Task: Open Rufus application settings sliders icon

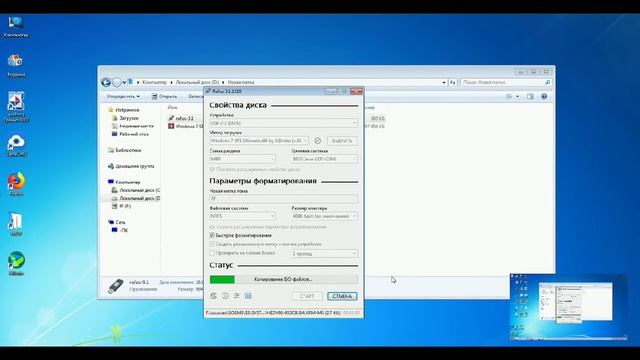Action: [x=236, y=296]
